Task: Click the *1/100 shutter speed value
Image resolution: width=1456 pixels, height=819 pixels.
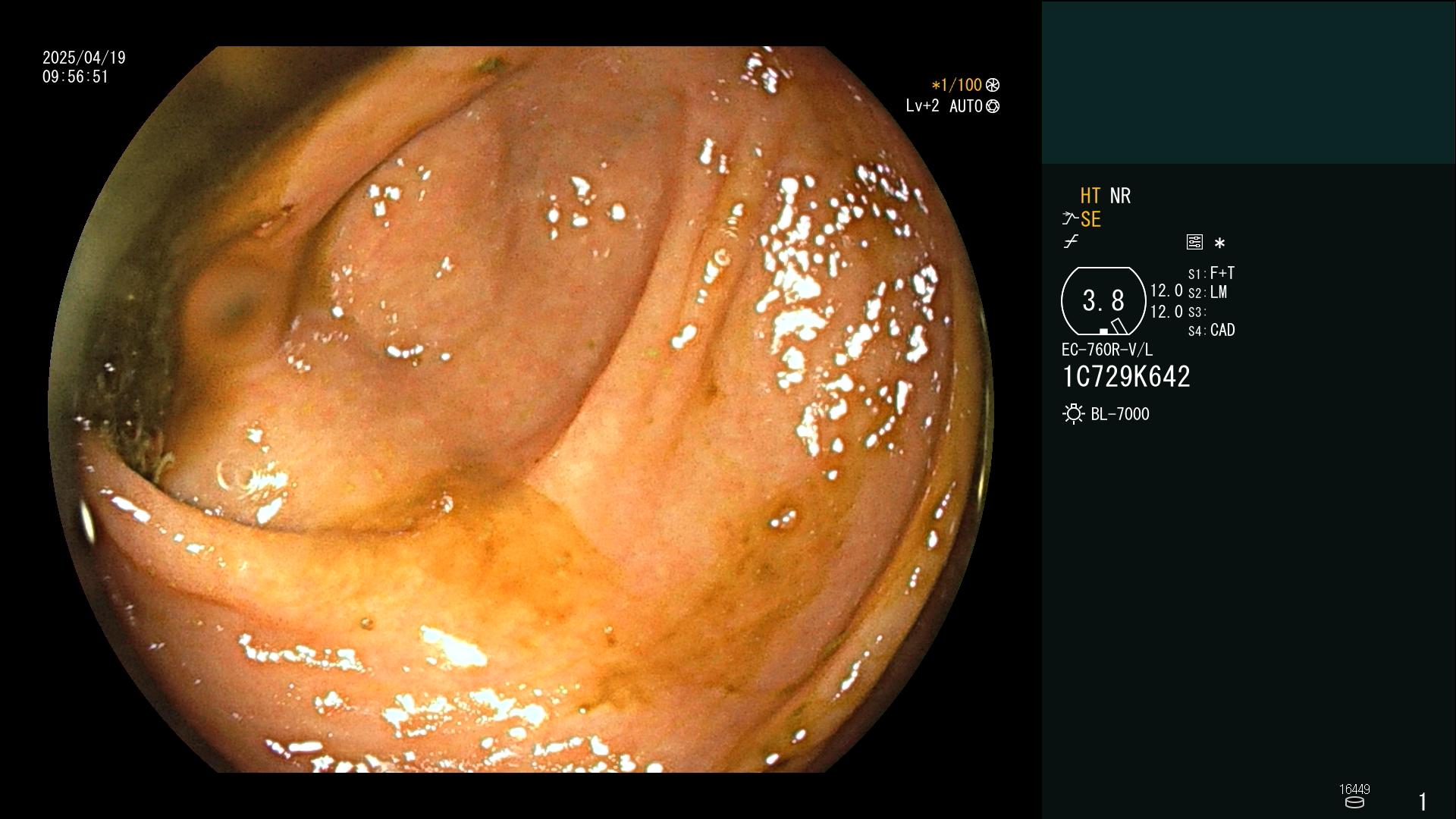Action: point(956,85)
